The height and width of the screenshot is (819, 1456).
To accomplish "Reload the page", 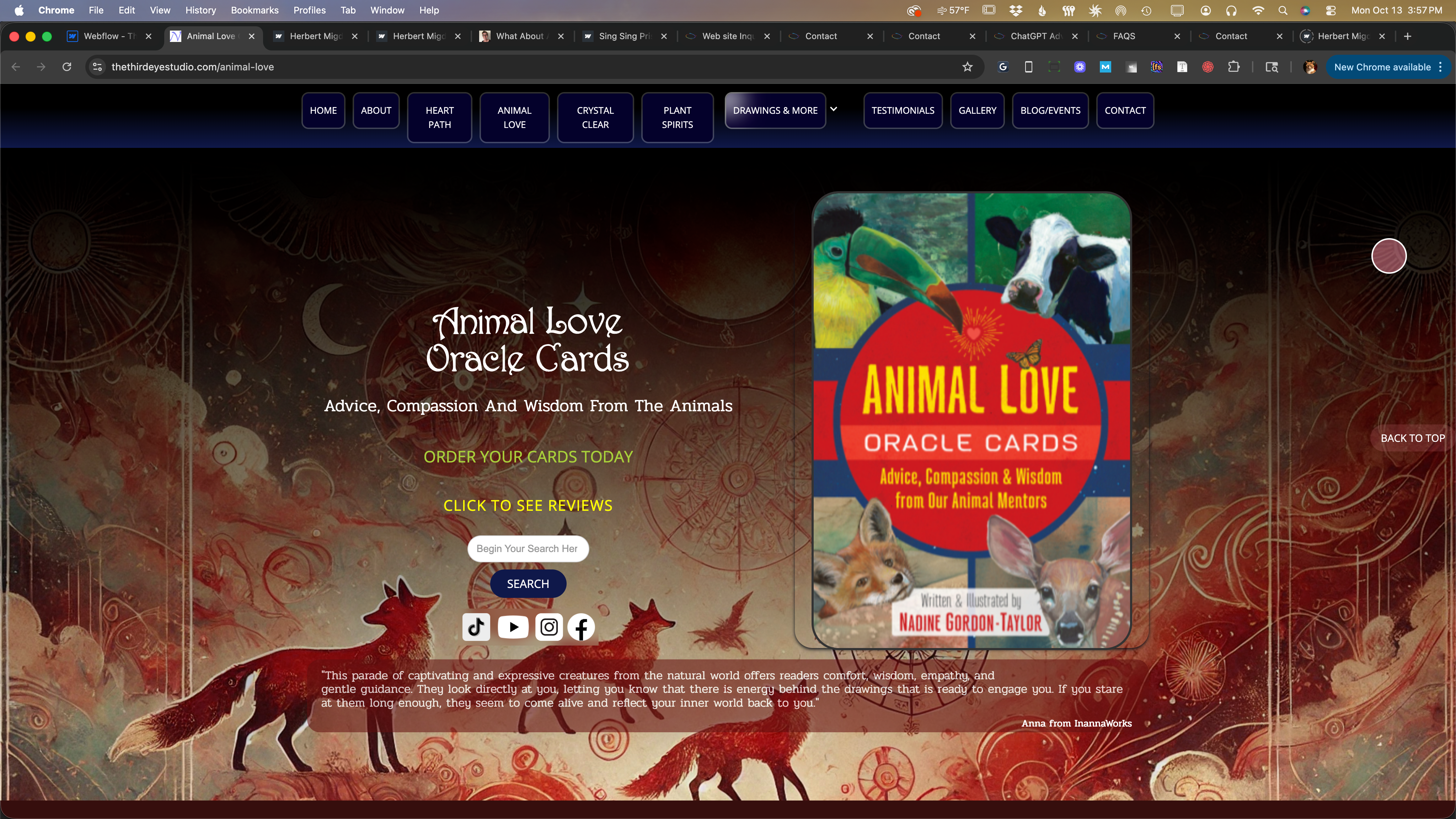I will (67, 67).
